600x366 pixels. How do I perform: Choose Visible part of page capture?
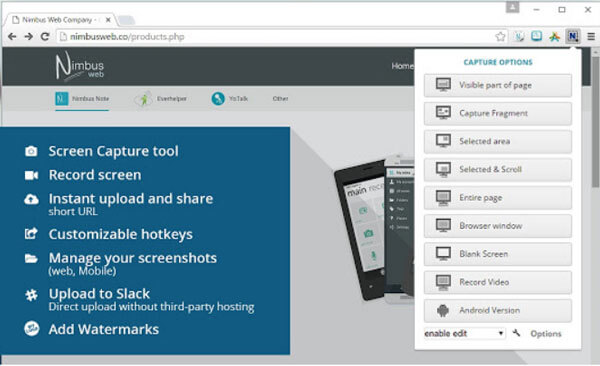tap(497, 85)
